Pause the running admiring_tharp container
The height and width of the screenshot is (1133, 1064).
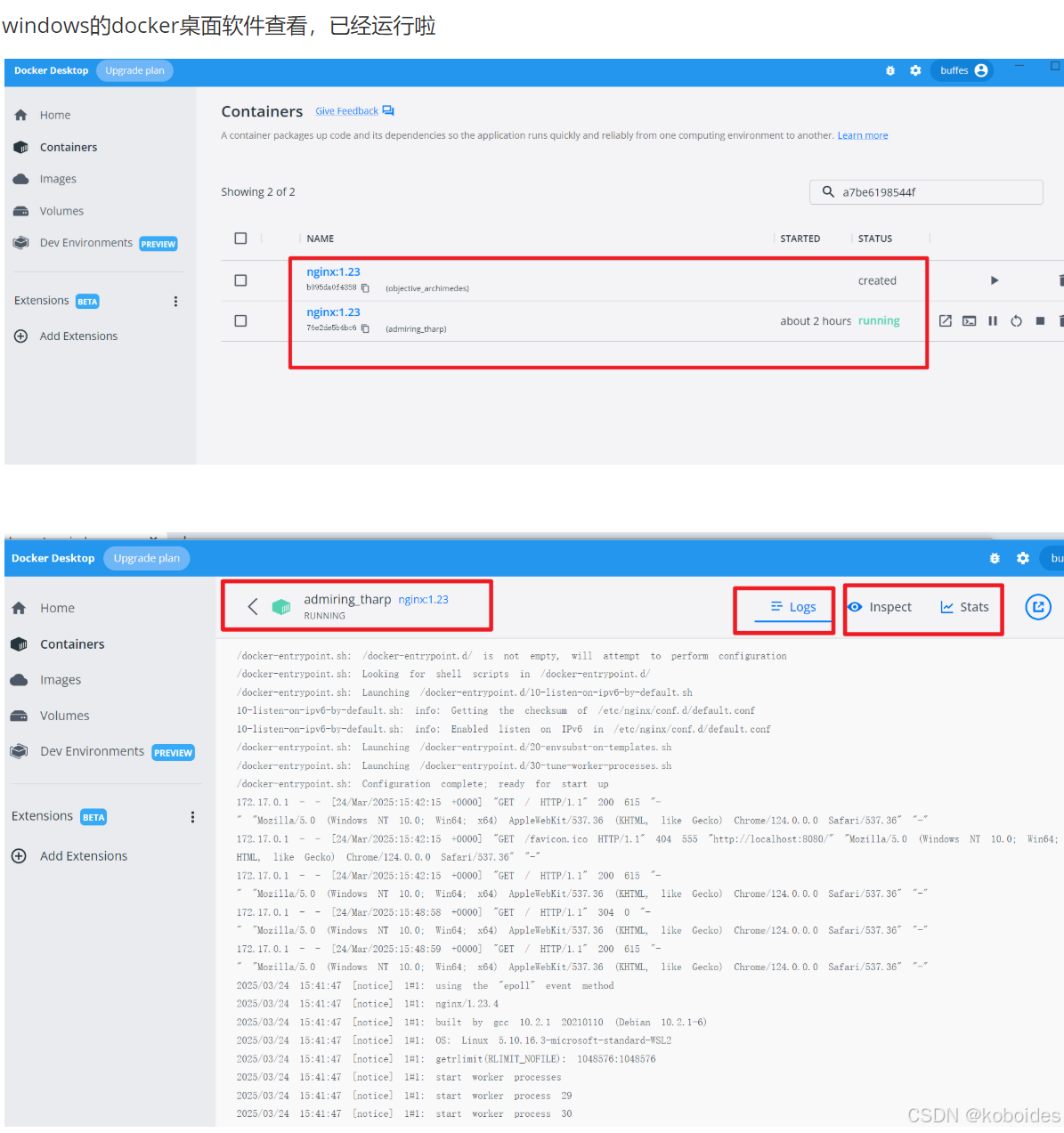coord(993,321)
